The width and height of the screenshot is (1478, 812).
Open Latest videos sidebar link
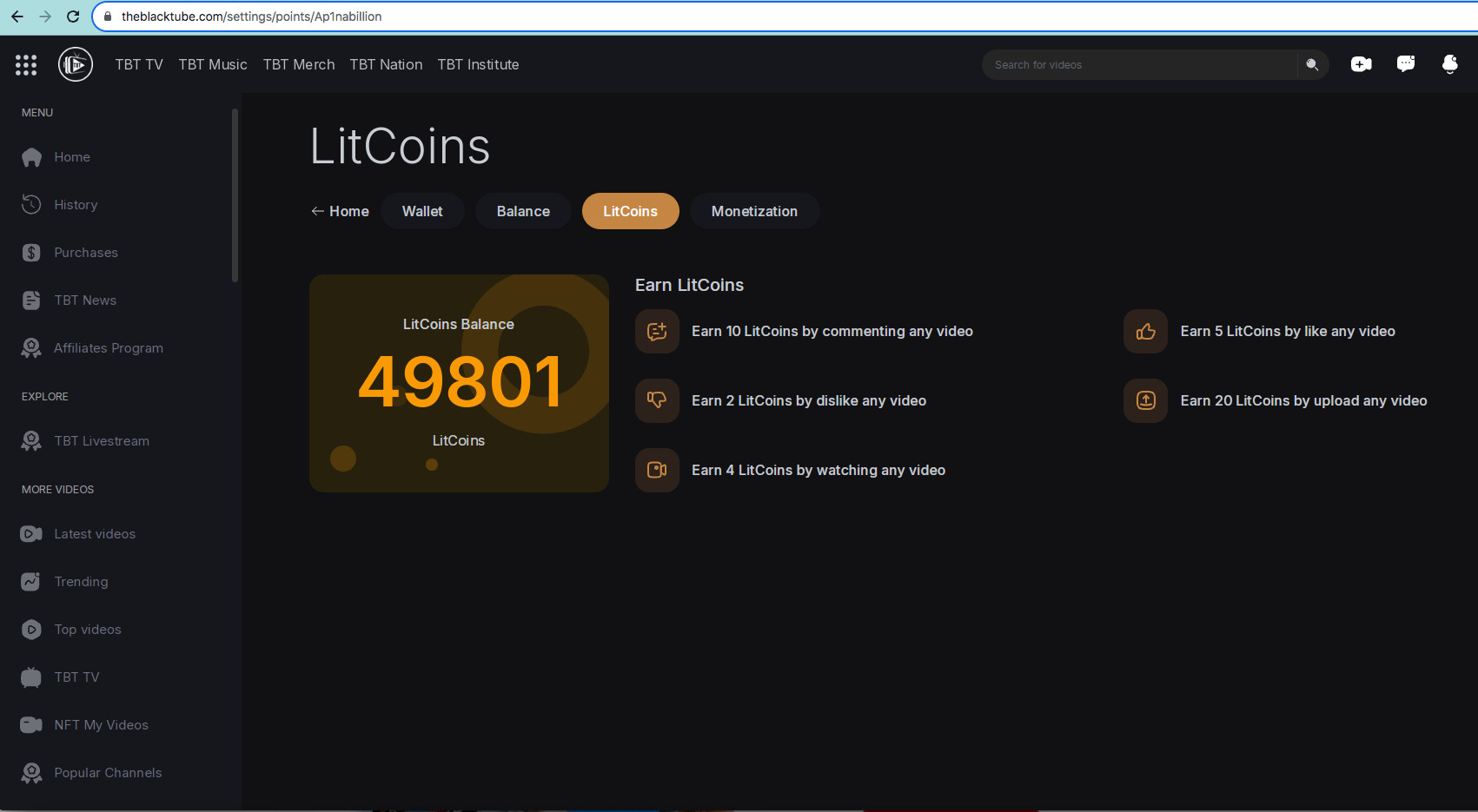pyautogui.click(x=95, y=534)
